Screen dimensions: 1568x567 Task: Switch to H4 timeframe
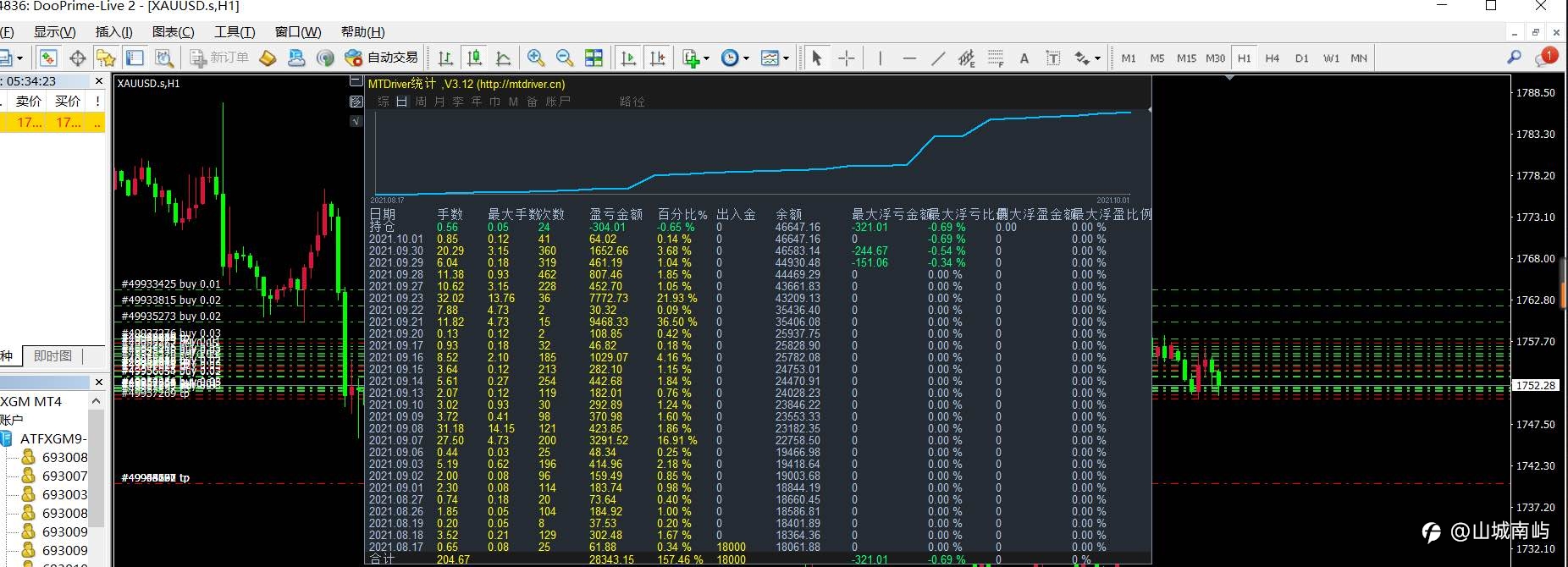1273,58
